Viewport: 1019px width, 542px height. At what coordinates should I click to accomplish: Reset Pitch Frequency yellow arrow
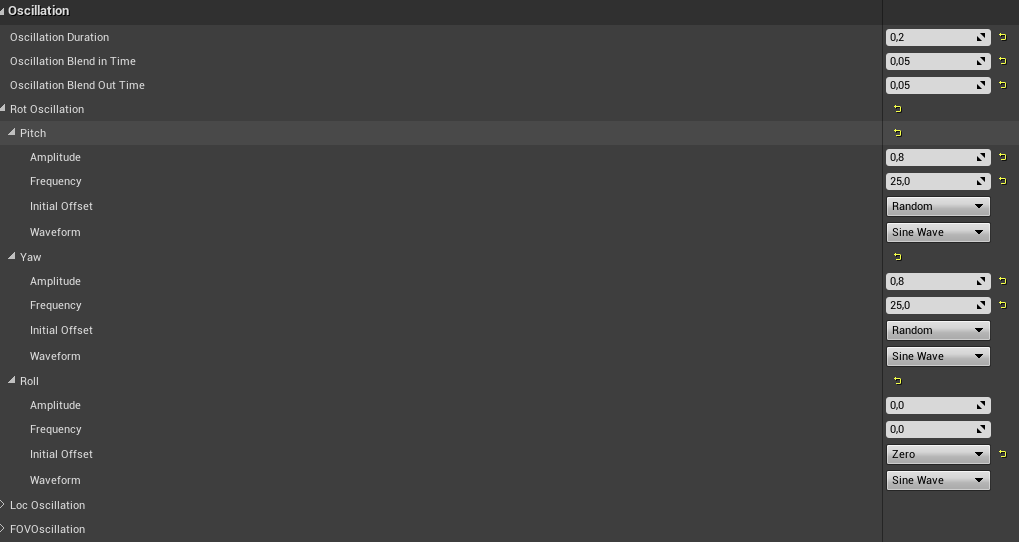1003,181
